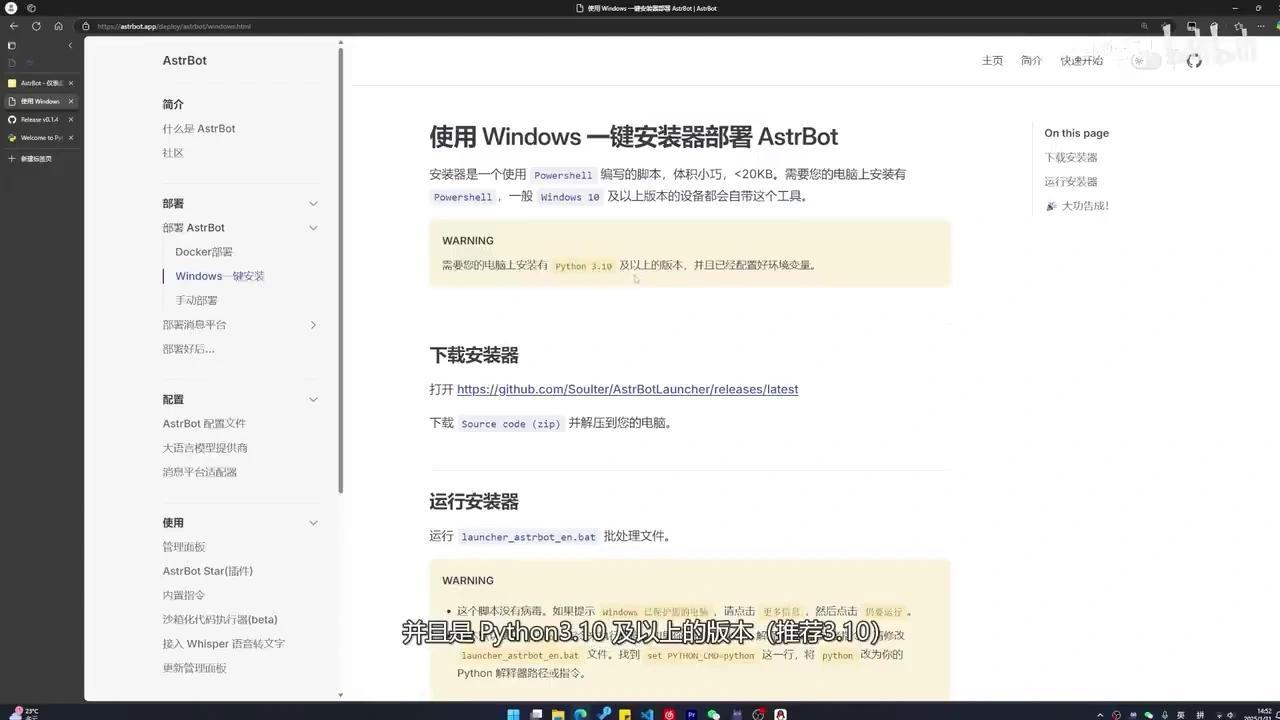
Task: Close the Welcome to Python tab
Action: pos(70,138)
